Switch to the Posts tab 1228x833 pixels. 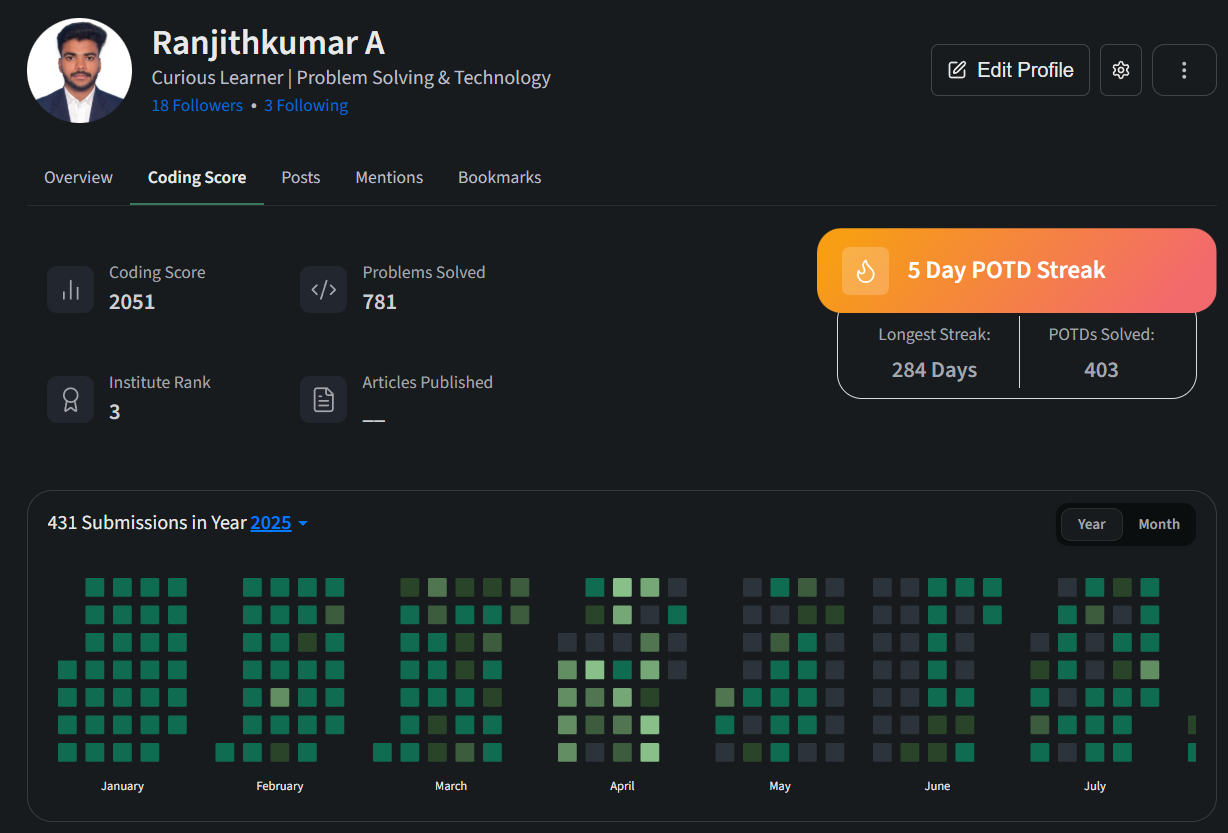301,177
